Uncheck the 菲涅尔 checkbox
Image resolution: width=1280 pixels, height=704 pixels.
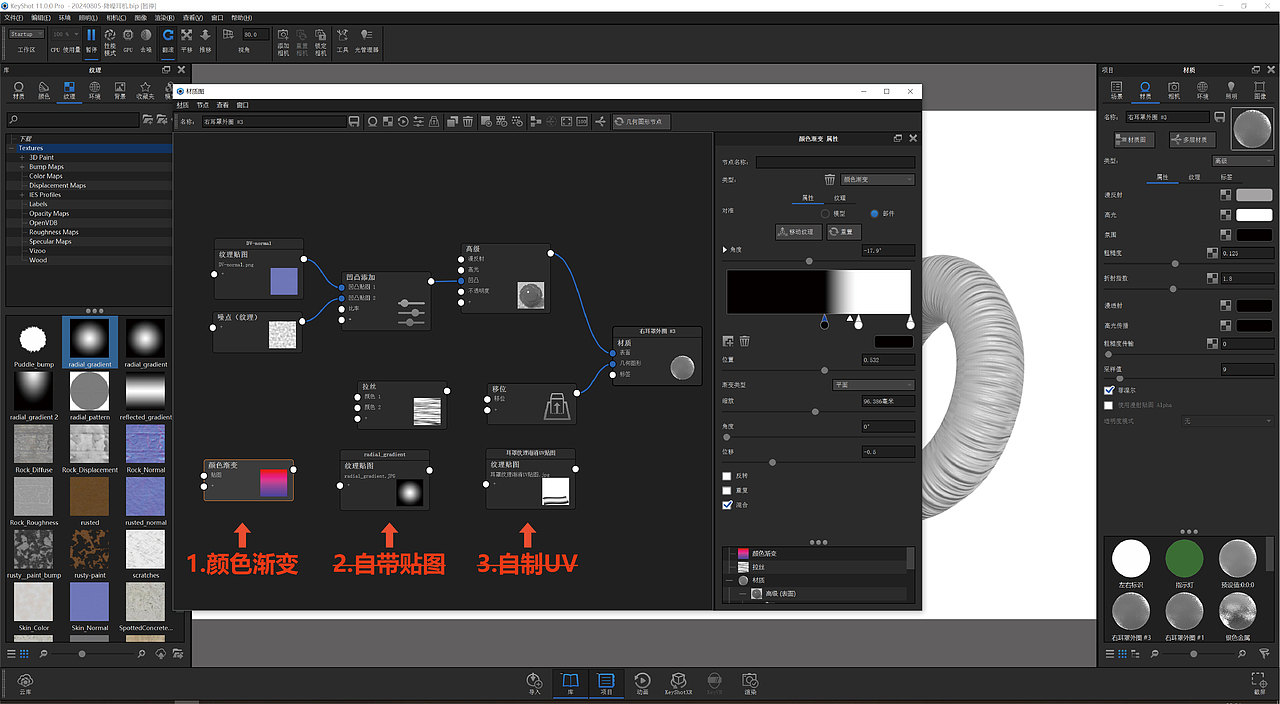[1109, 390]
